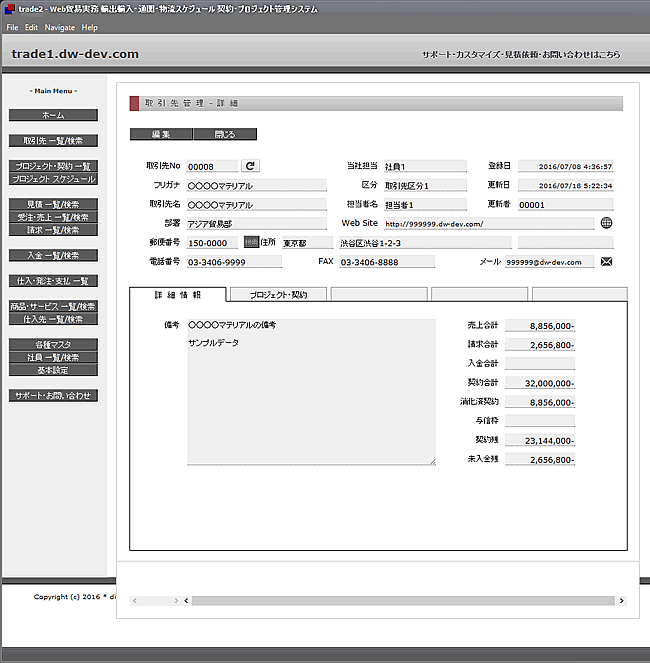Image resolution: width=650 pixels, height=663 pixels.
Task: Open the Edit menu
Action: click(31, 27)
